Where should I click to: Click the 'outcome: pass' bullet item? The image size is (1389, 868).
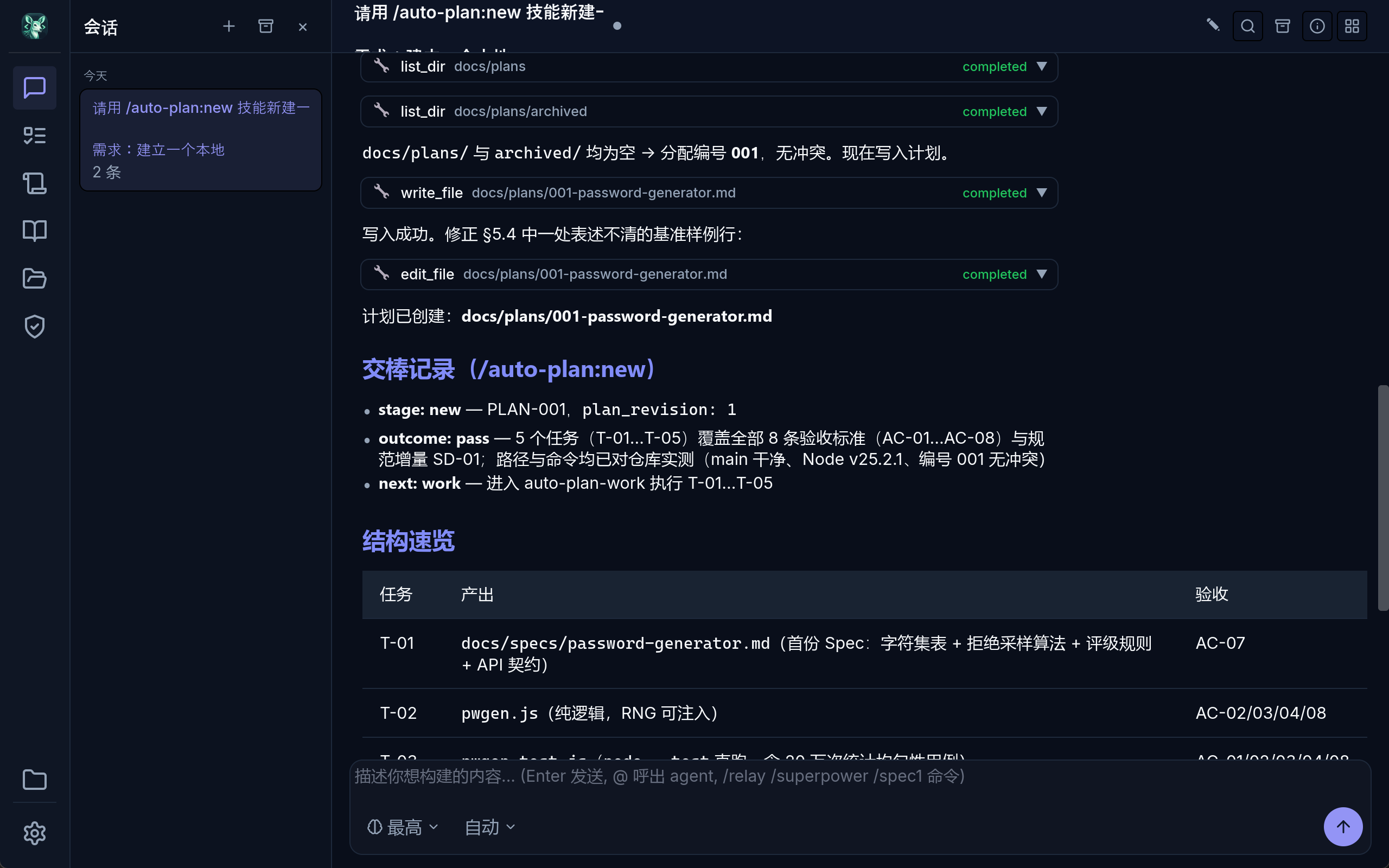(712, 449)
